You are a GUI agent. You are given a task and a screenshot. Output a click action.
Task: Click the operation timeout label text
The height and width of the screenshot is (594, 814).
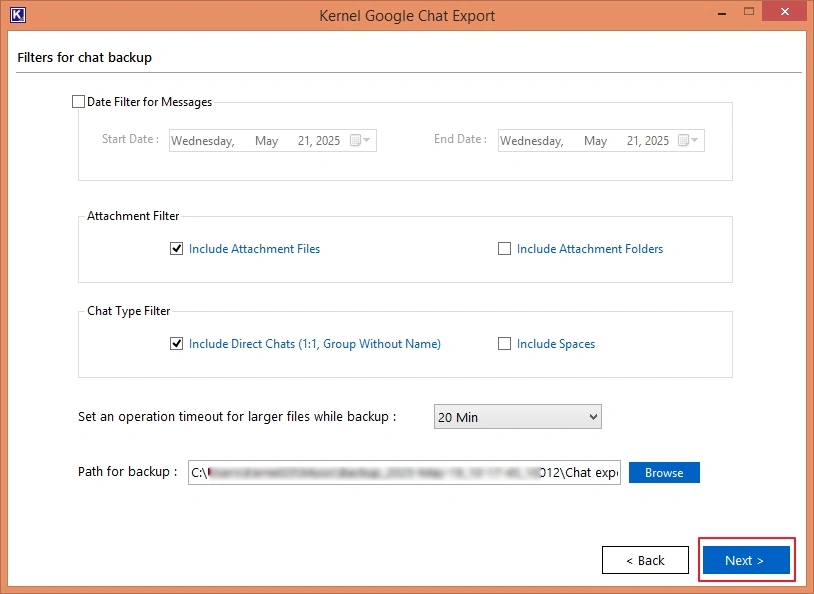pyautogui.click(x=237, y=417)
